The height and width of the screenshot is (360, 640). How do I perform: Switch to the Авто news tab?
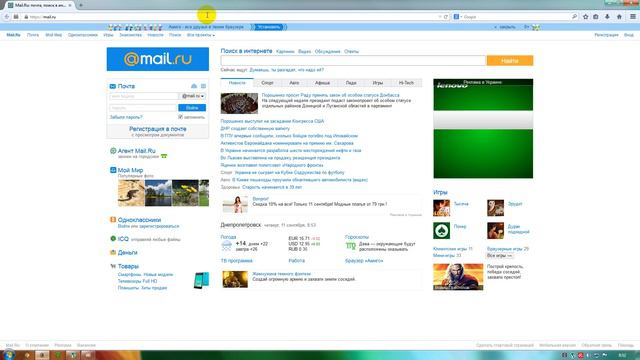tap(294, 83)
